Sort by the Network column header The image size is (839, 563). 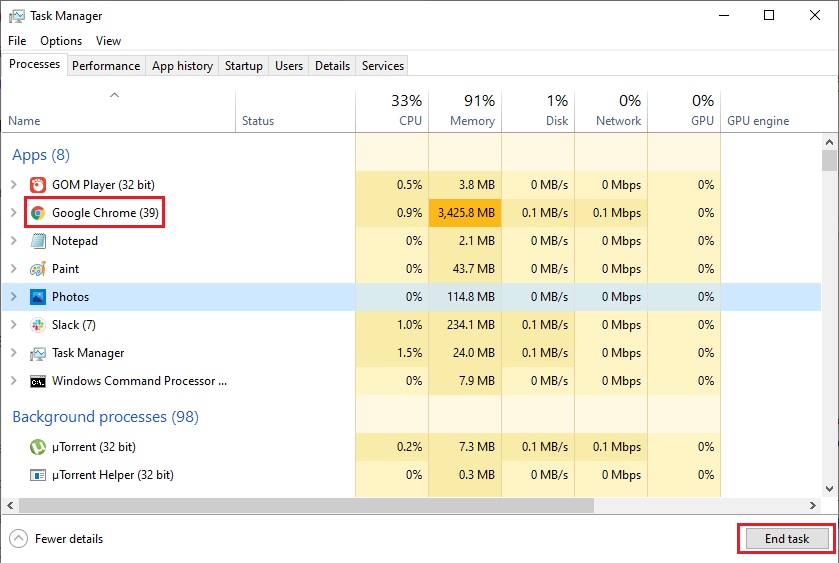click(611, 111)
